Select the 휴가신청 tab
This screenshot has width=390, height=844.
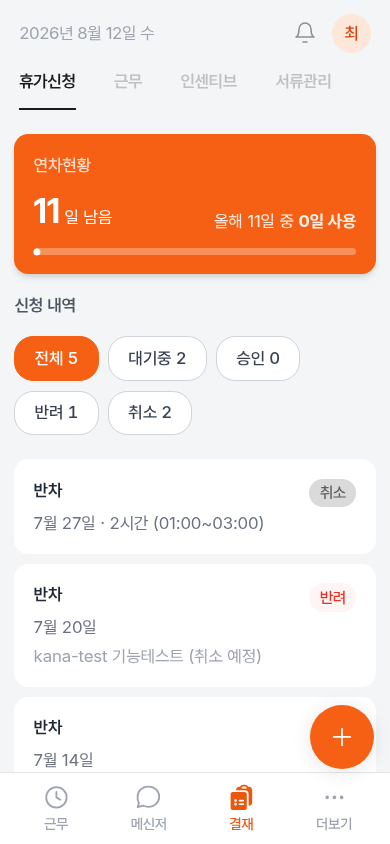coord(47,82)
